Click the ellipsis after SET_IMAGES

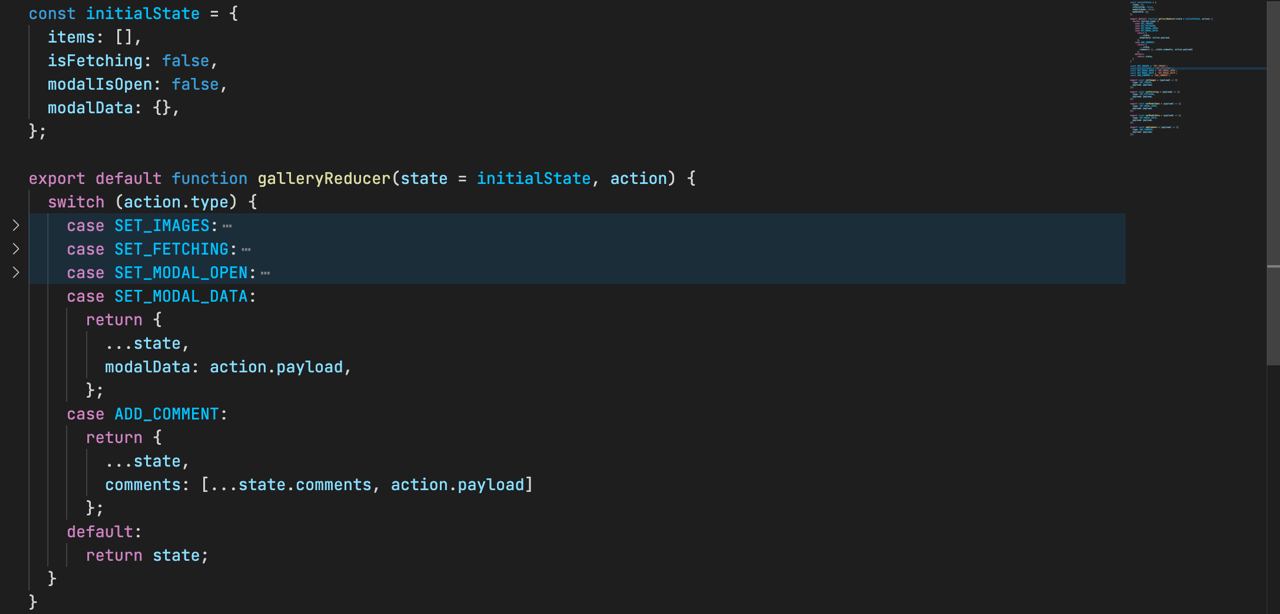coord(228,226)
